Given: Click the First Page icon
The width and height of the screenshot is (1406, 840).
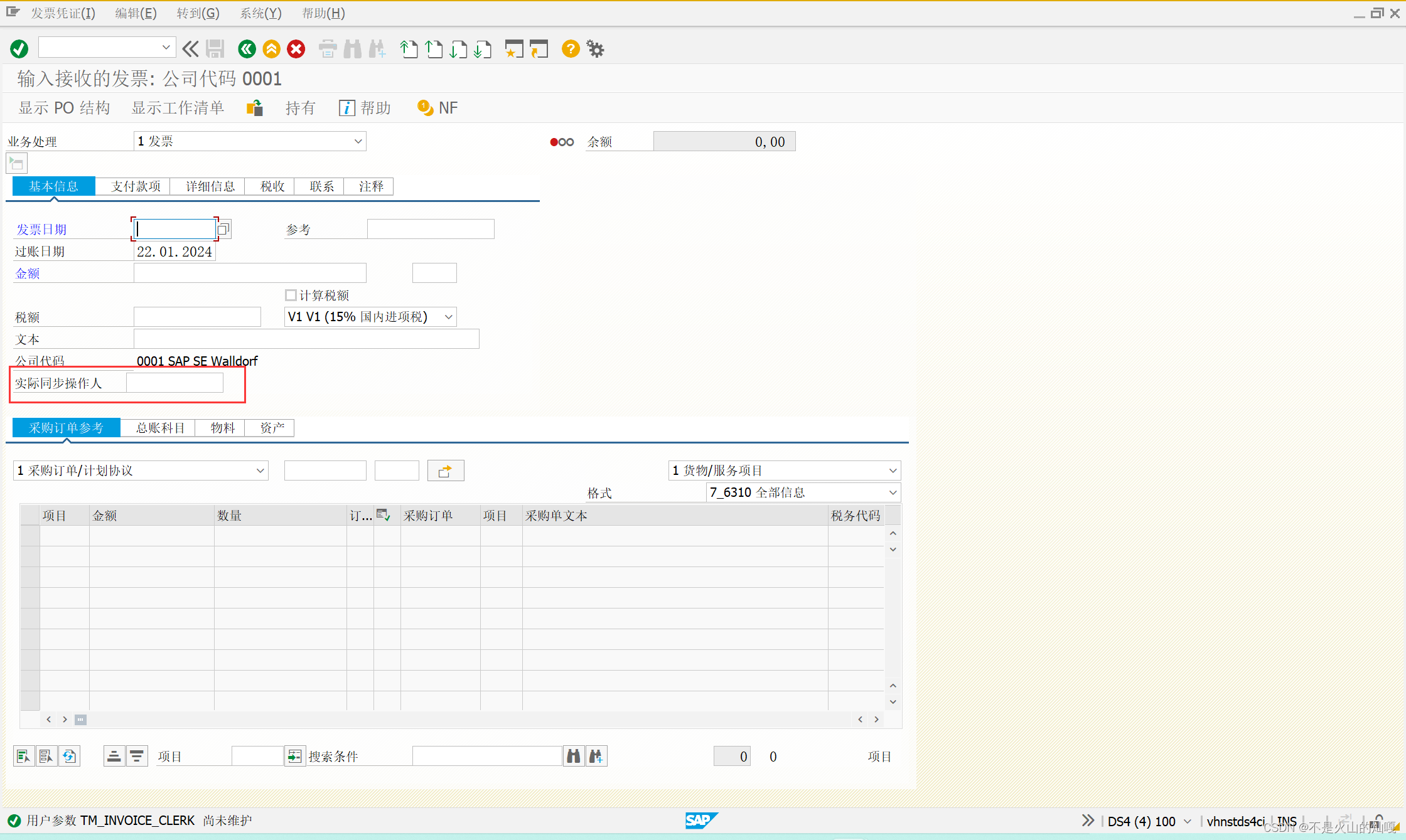Looking at the screenshot, I should click(x=409, y=48).
